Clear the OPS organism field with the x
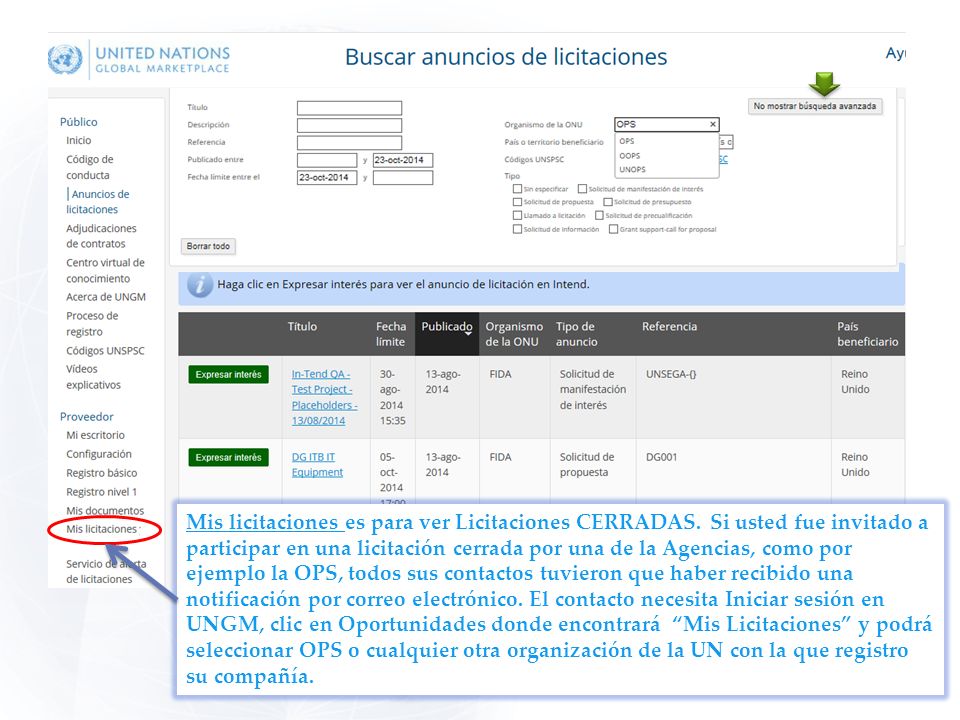960x720 pixels. click(713, 124)
